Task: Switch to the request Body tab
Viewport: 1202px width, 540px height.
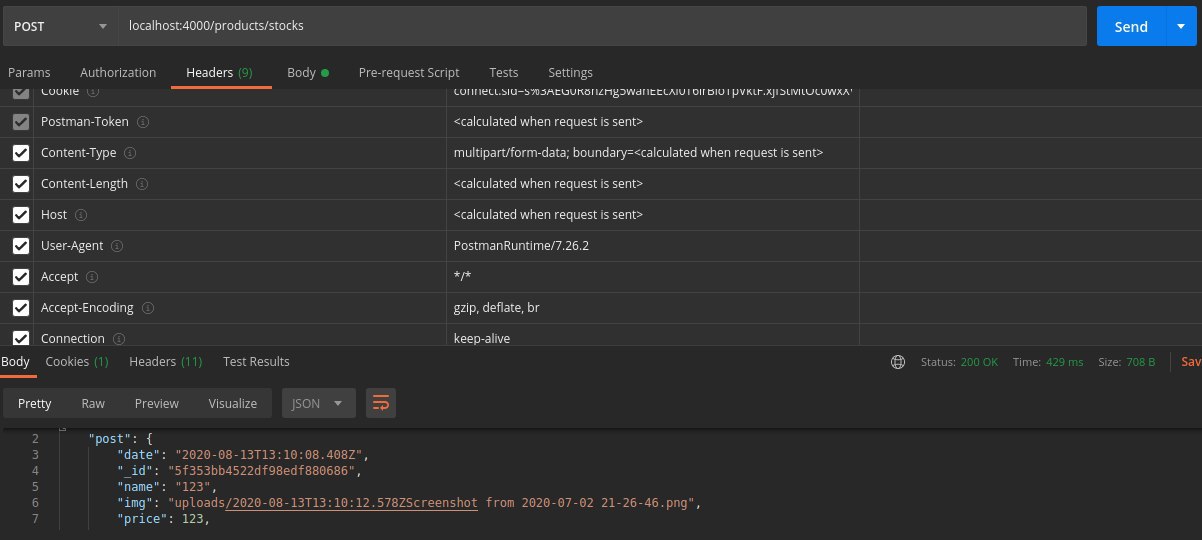Action: click(307, 72)
